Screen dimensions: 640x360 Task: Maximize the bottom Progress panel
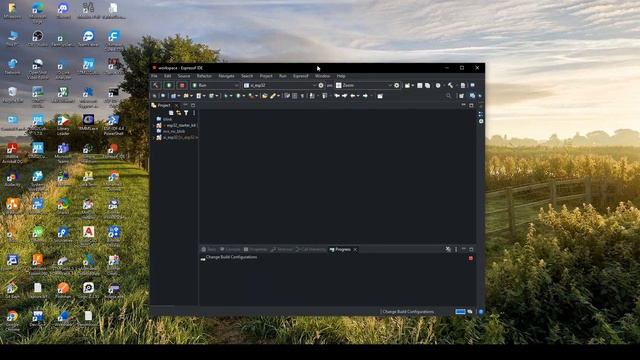[471, 249]
